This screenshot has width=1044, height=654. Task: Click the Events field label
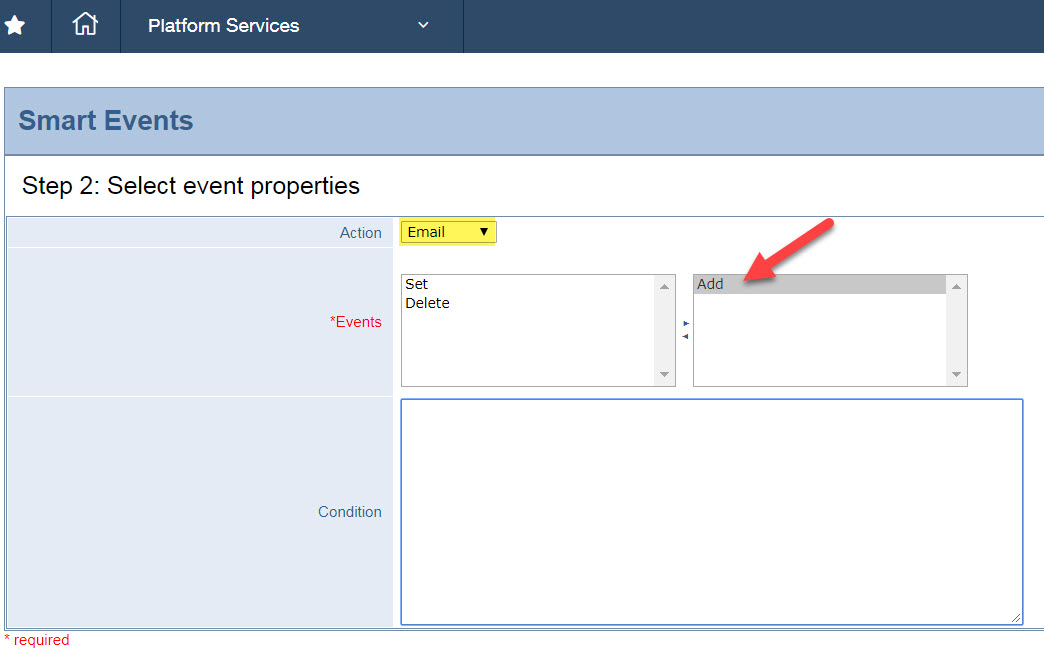tap(356, 322)
